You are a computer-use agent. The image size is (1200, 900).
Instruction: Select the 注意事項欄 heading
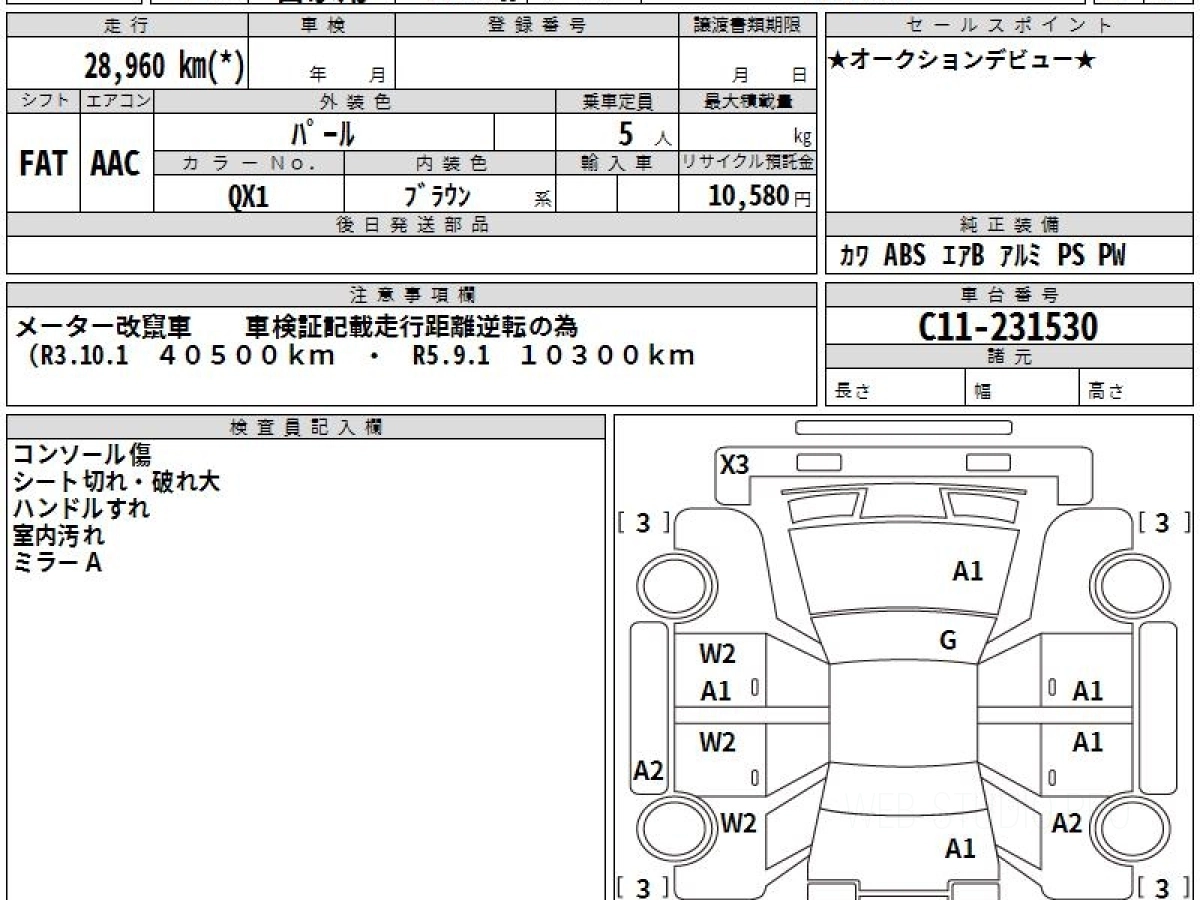click(x=412, y=294)
